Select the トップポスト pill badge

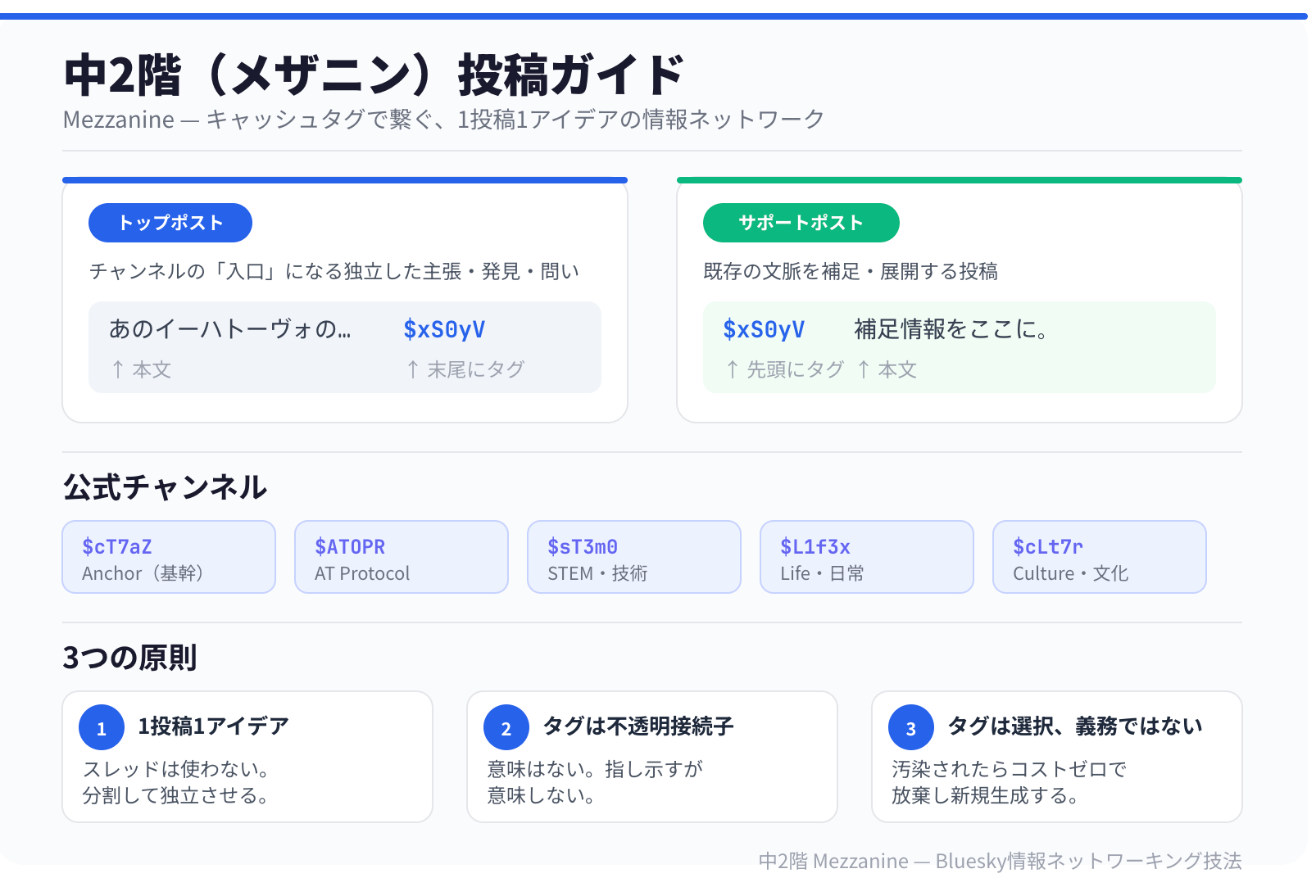pos(170,223)
